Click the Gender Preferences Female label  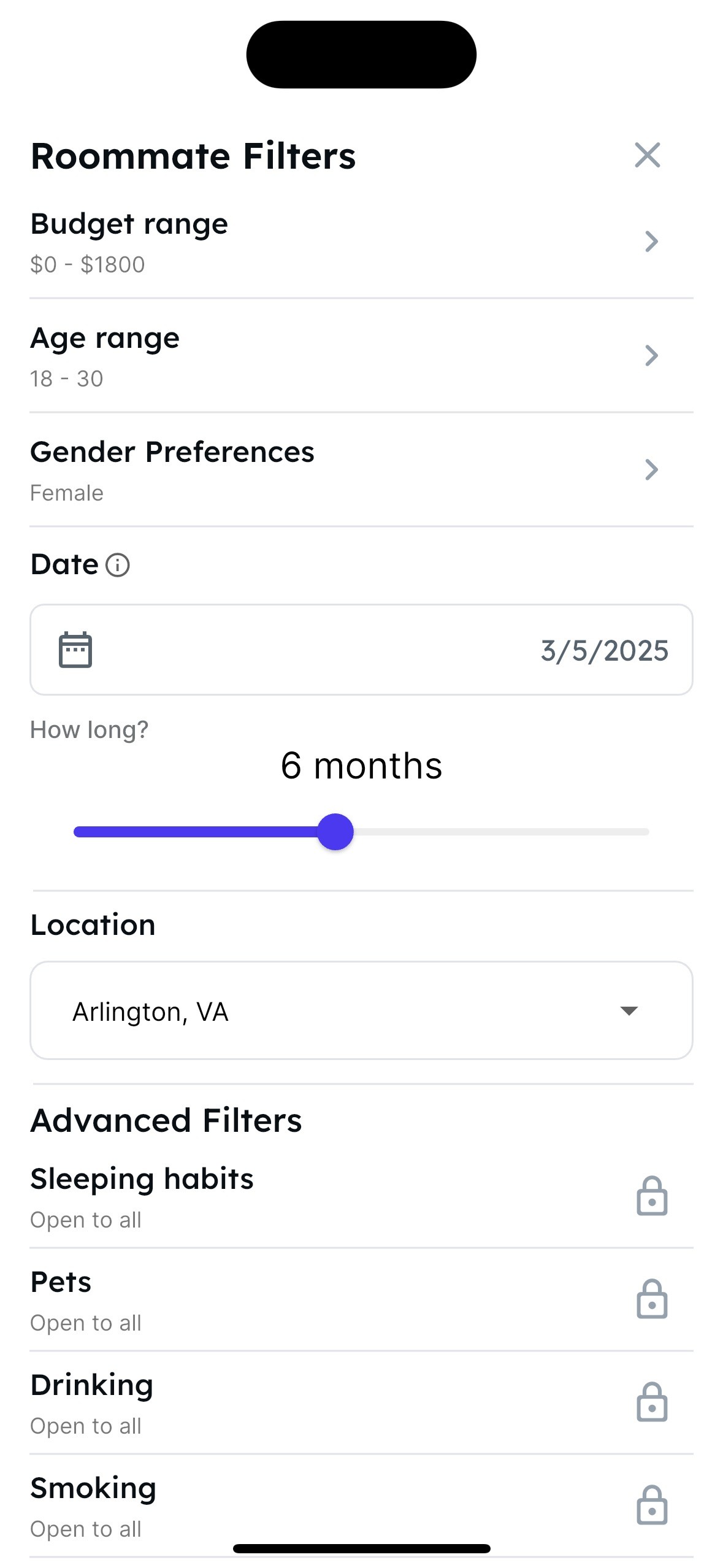tap(66, 492)
